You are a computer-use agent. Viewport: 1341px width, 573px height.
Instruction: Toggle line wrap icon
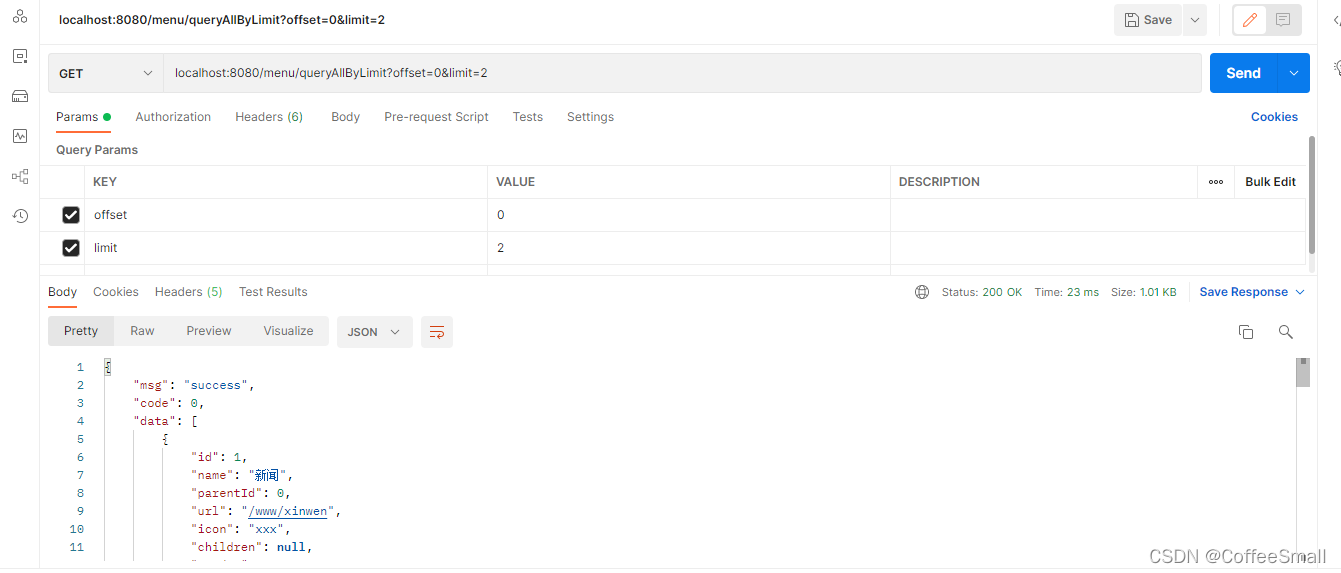pos(437,332)
